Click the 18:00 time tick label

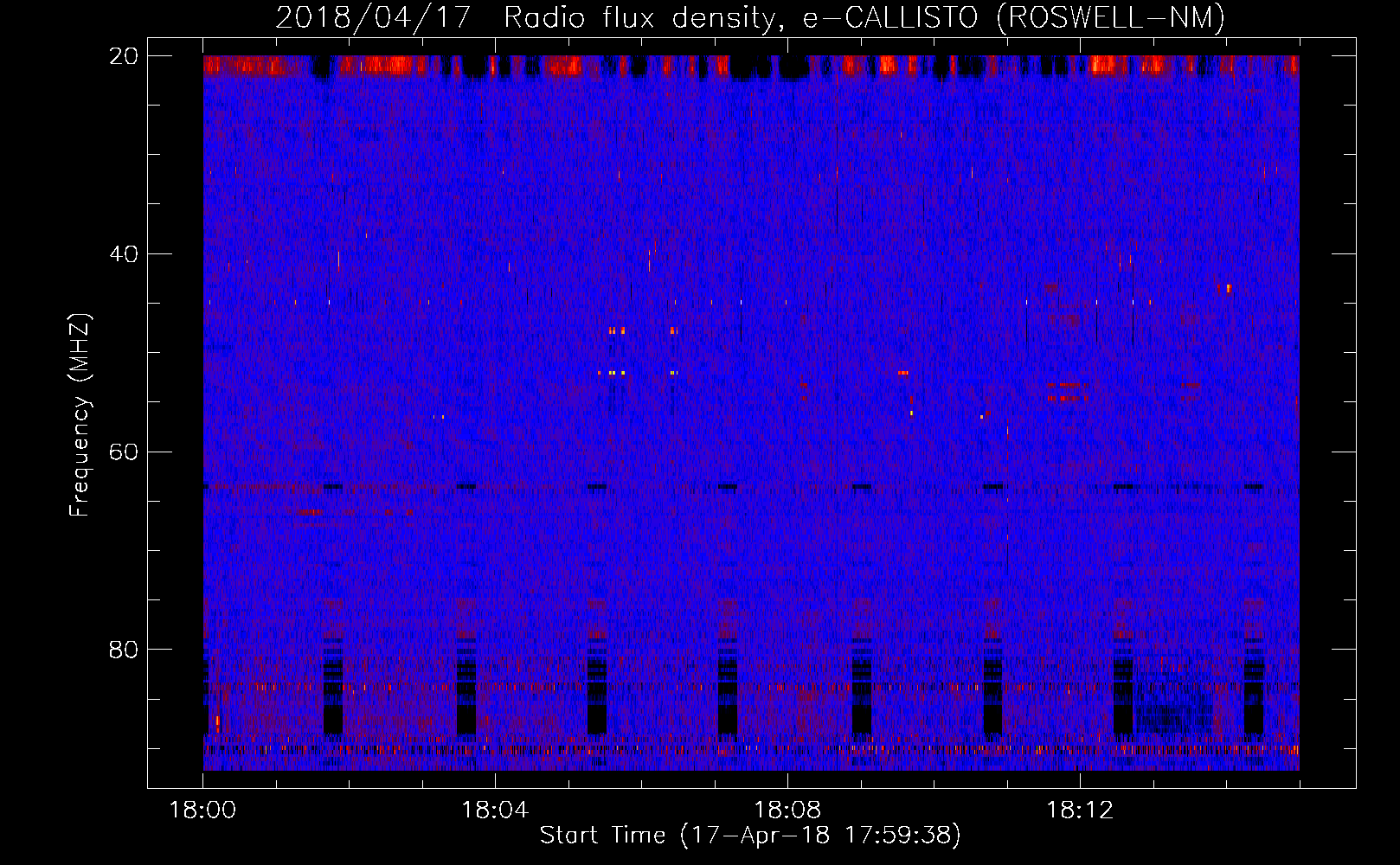coord(202,811)
